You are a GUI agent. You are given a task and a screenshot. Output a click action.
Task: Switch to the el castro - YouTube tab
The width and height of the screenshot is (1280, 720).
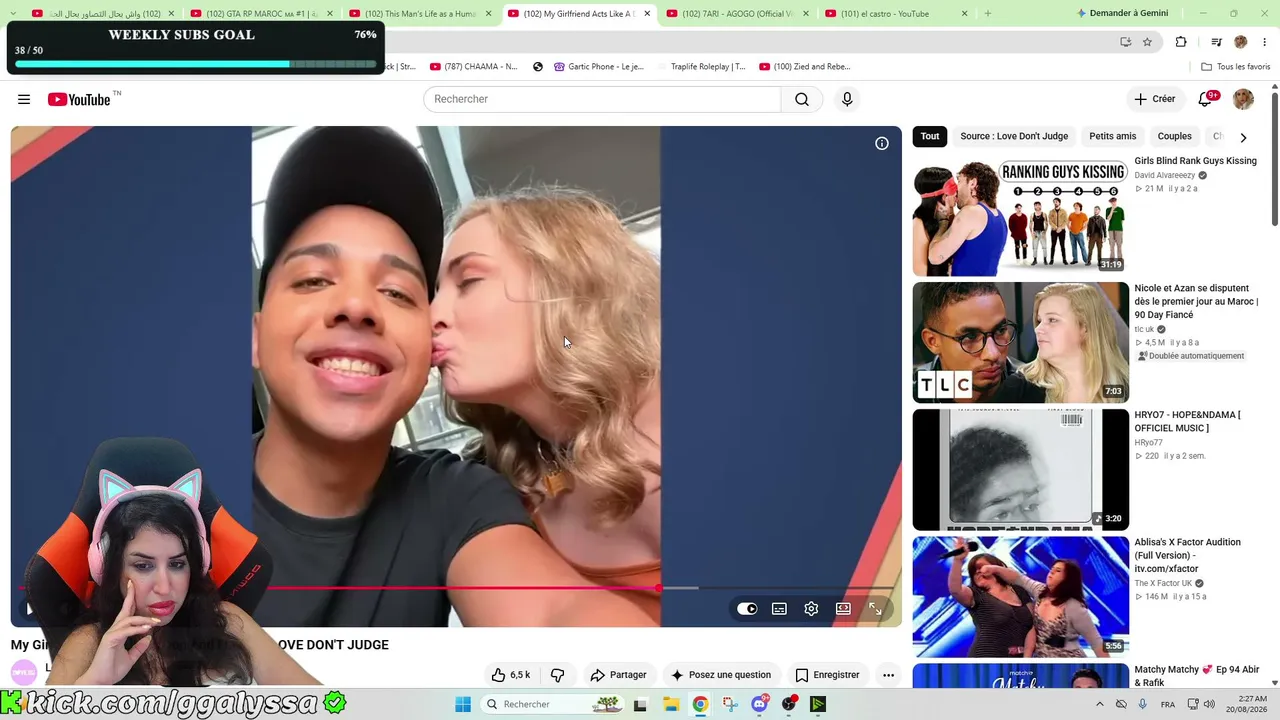(895, 14)
